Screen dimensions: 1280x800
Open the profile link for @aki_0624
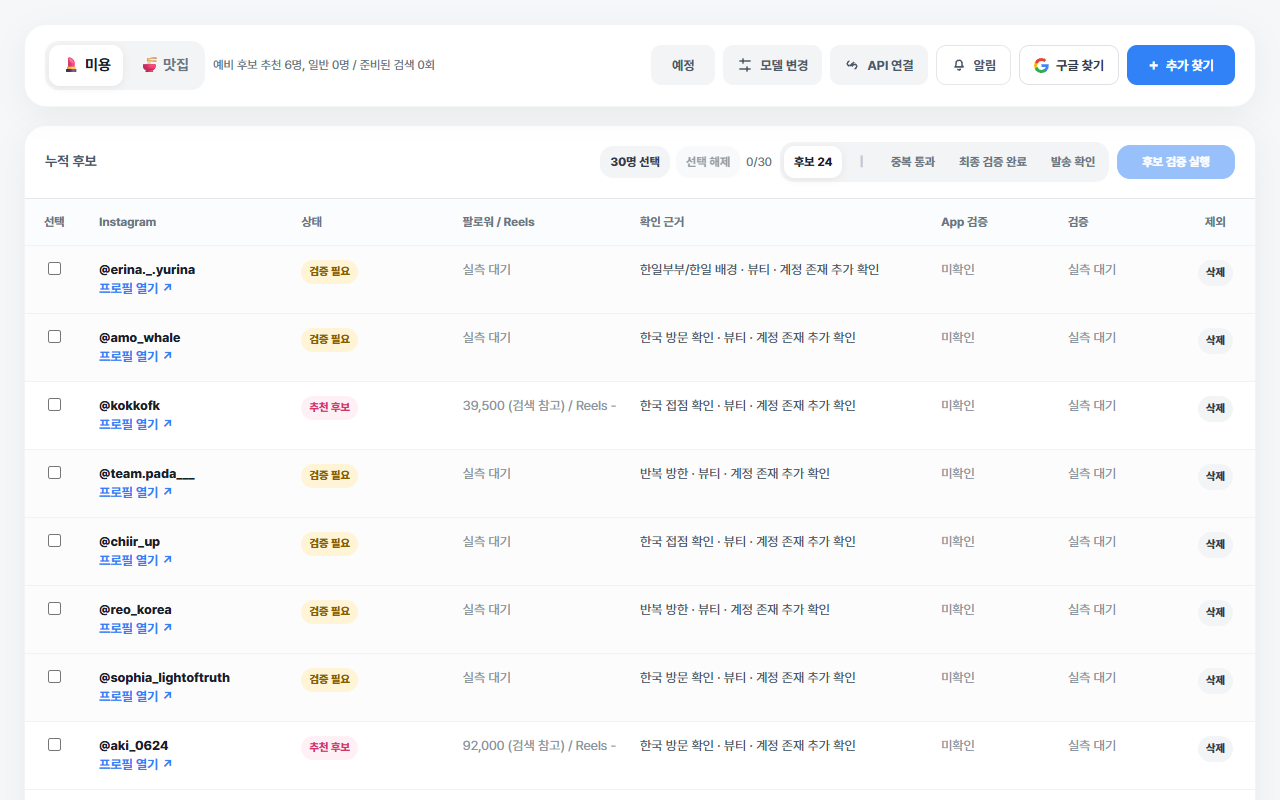pos(136,764)
